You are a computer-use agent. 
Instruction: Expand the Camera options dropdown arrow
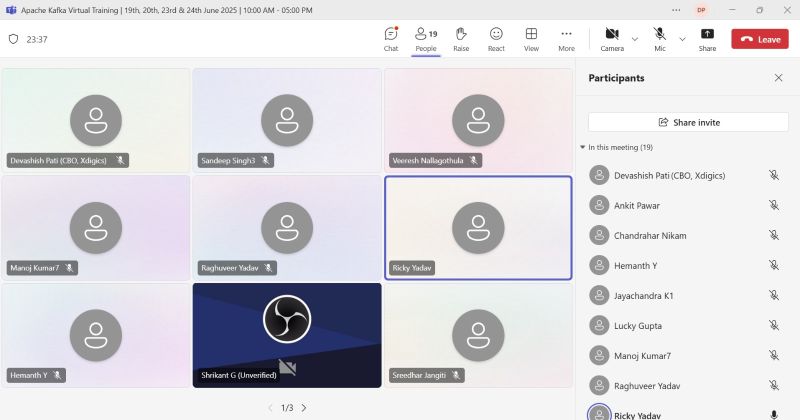(635, 39)
